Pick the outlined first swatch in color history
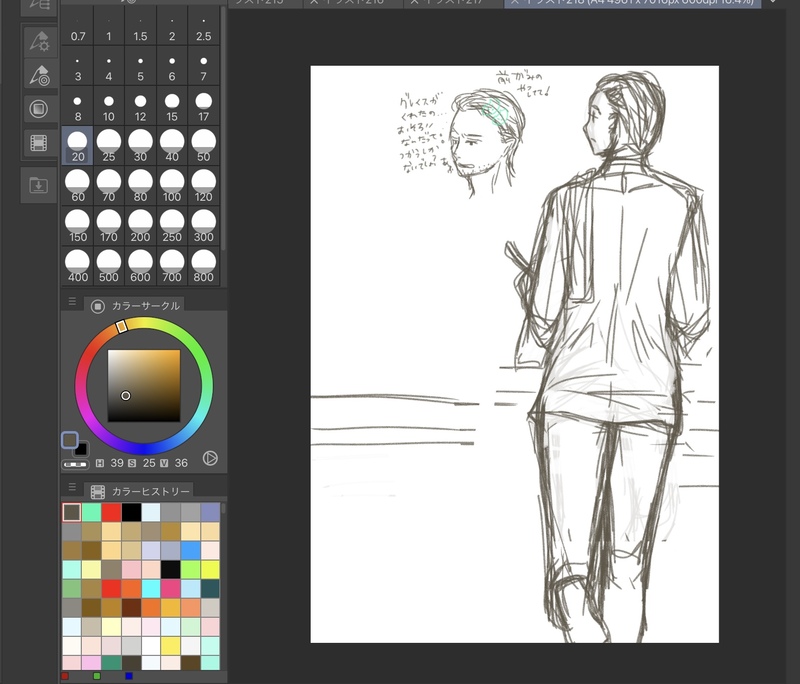Viewport: 800px width, 684px height. tap(71, 512)
